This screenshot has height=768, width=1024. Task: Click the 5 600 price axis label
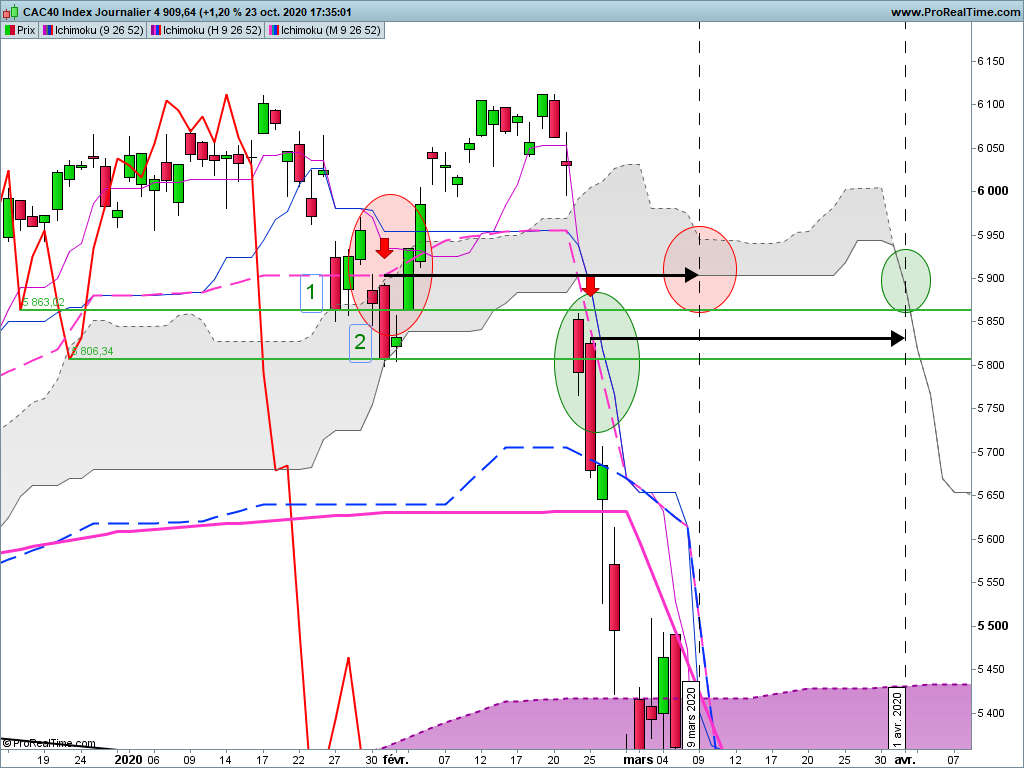[x=991, y=539]
